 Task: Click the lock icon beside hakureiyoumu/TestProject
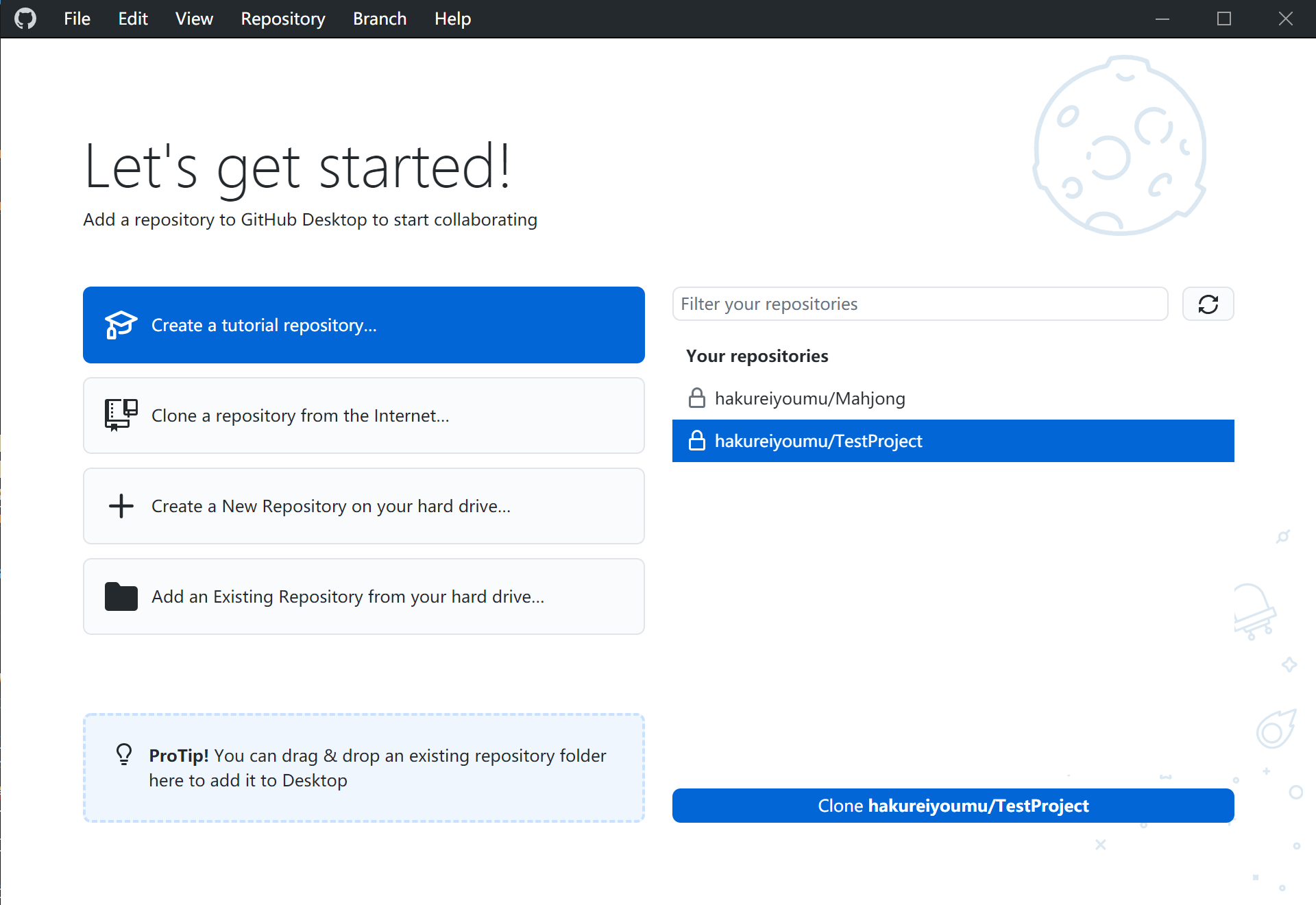point(696,441)
